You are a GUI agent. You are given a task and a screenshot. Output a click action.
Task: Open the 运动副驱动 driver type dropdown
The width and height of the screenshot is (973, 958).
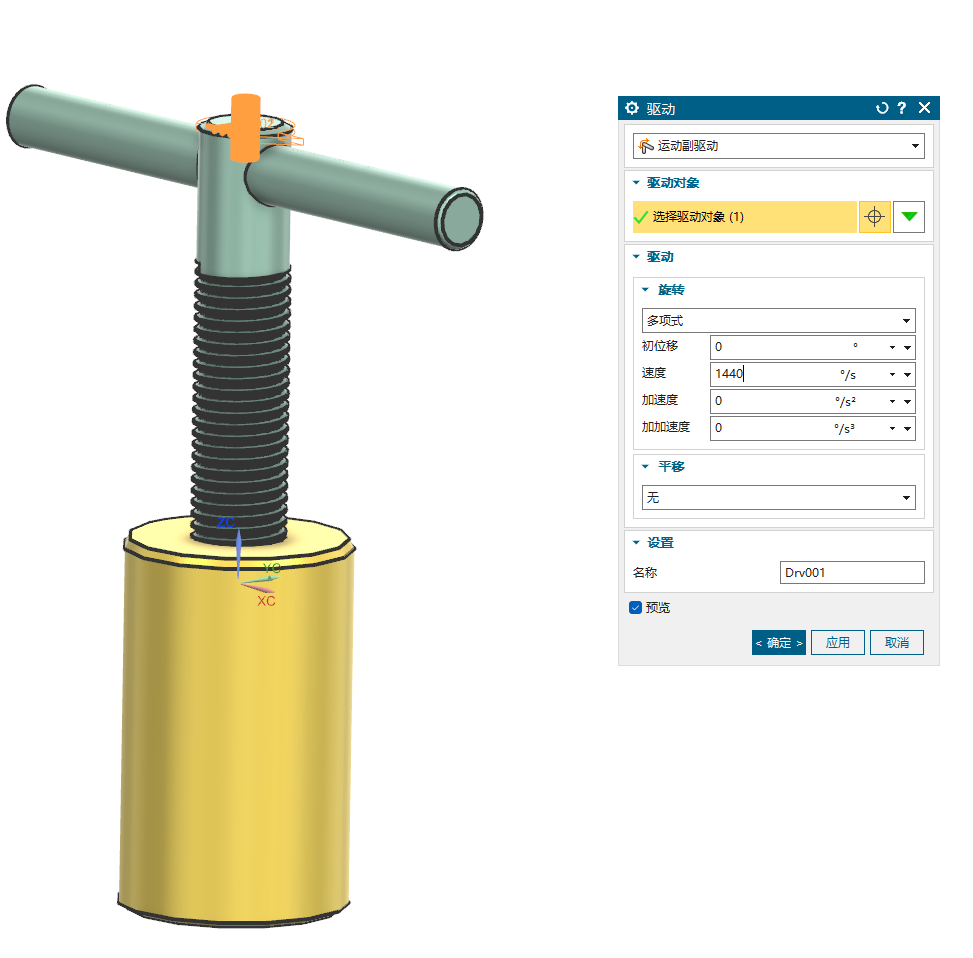point(778,146)
